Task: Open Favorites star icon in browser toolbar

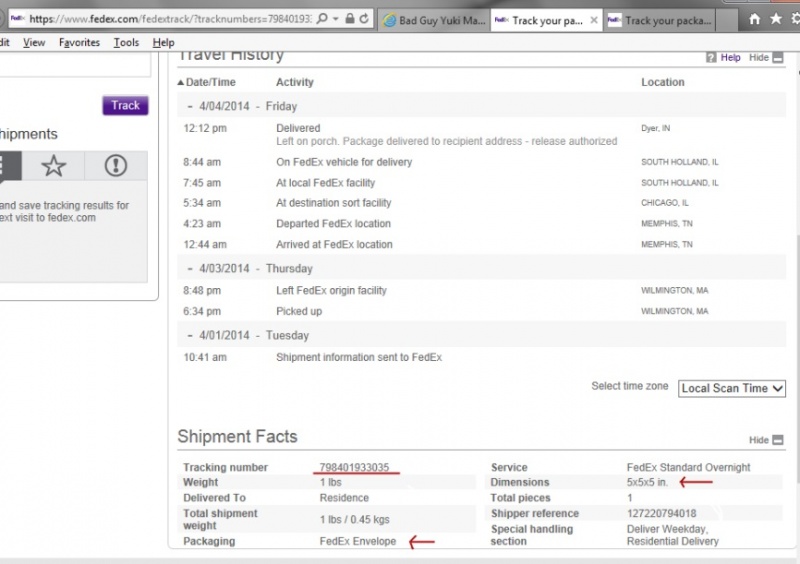Action: click(776, 19)
